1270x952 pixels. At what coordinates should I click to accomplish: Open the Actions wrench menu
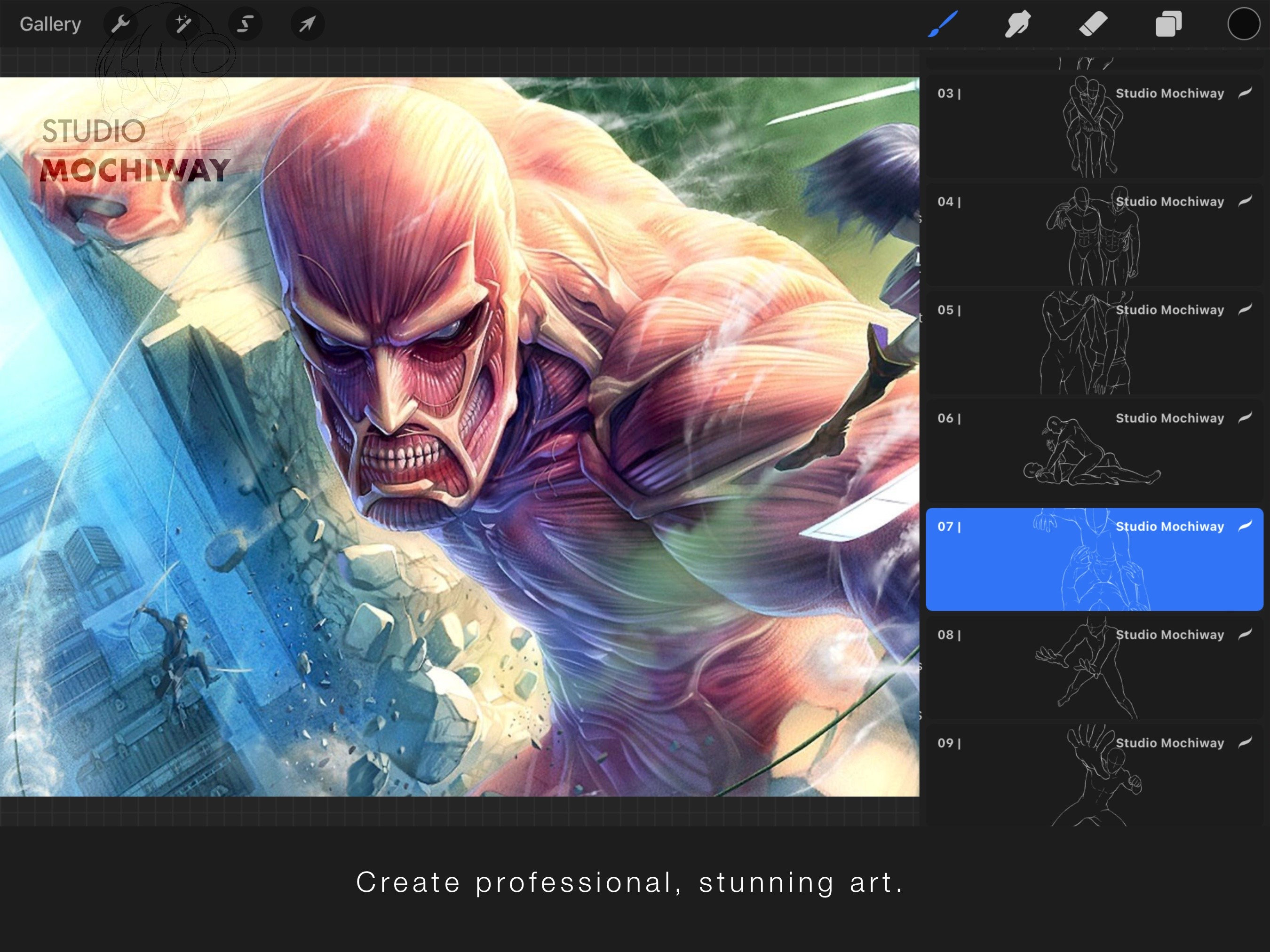(x=120, y=24)
